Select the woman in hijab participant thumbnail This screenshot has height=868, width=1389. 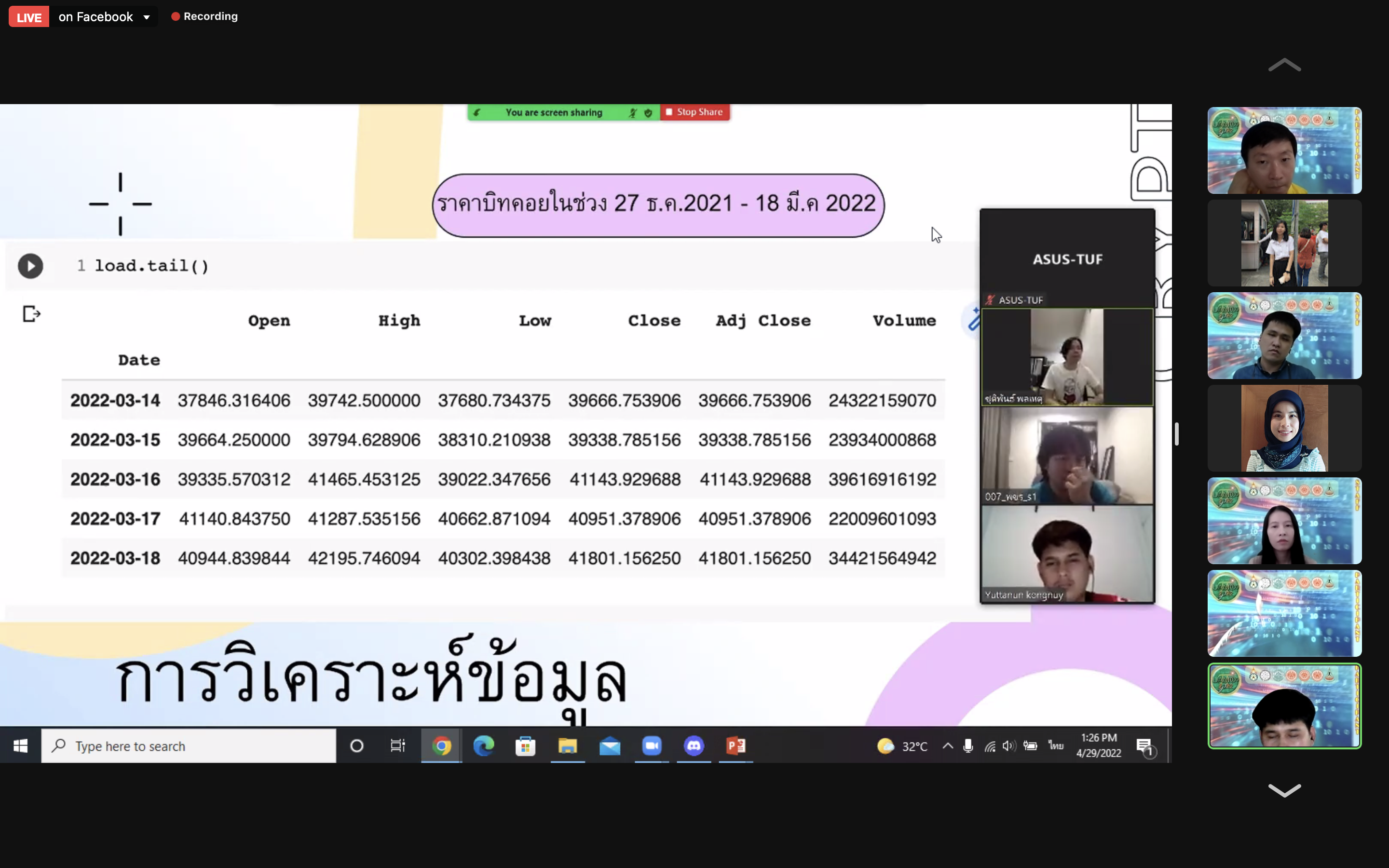click(x=1284, y=428)
